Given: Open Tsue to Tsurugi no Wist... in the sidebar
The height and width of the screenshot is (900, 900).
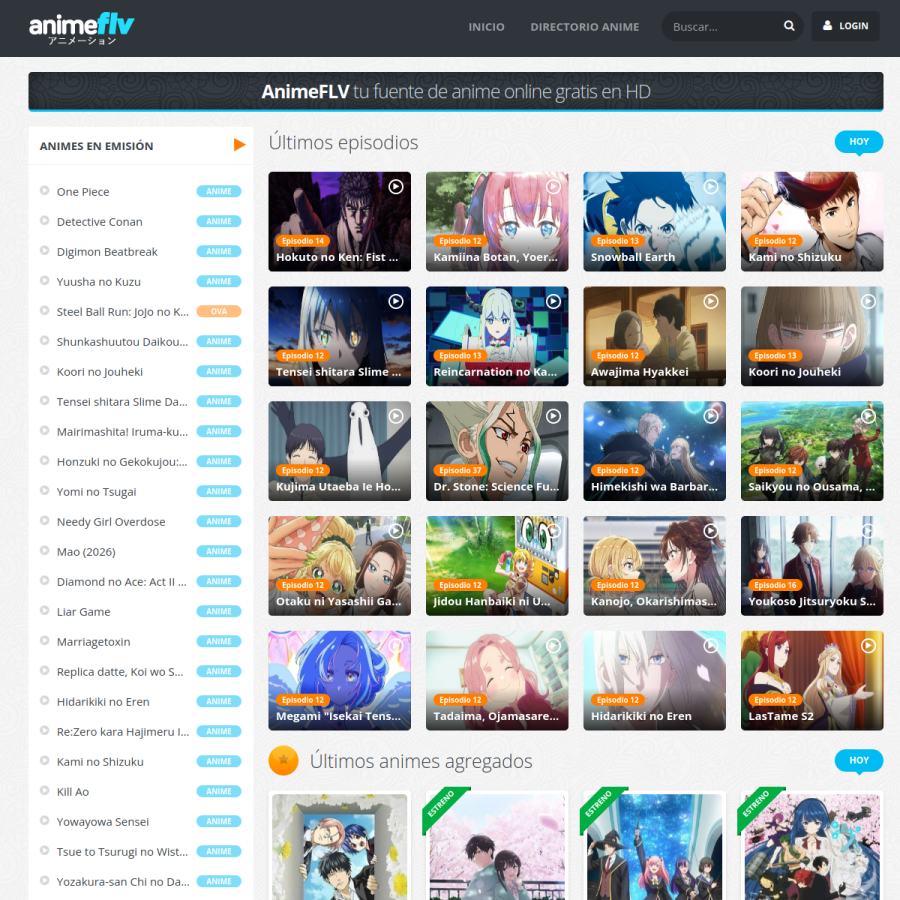Looking at the screenshot, I should (x=122, y=852).
